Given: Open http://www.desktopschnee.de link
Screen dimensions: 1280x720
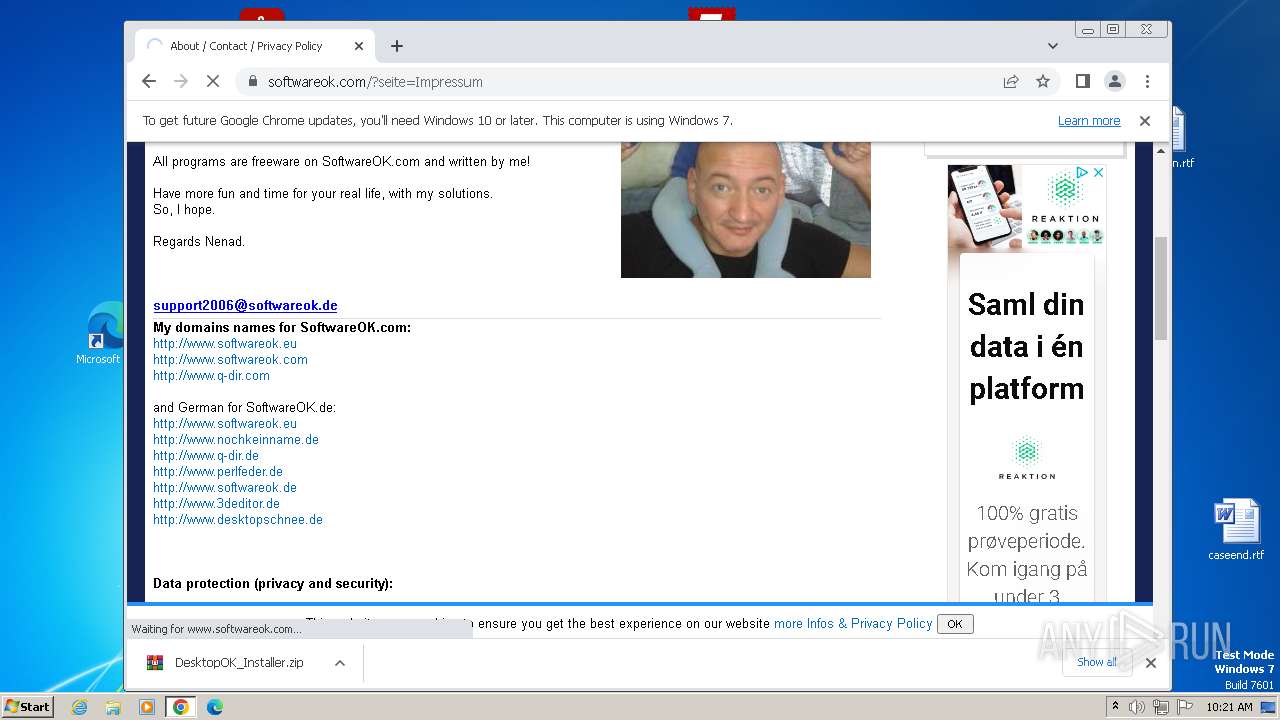Looking at the screenshot, I should coord(238,520).
